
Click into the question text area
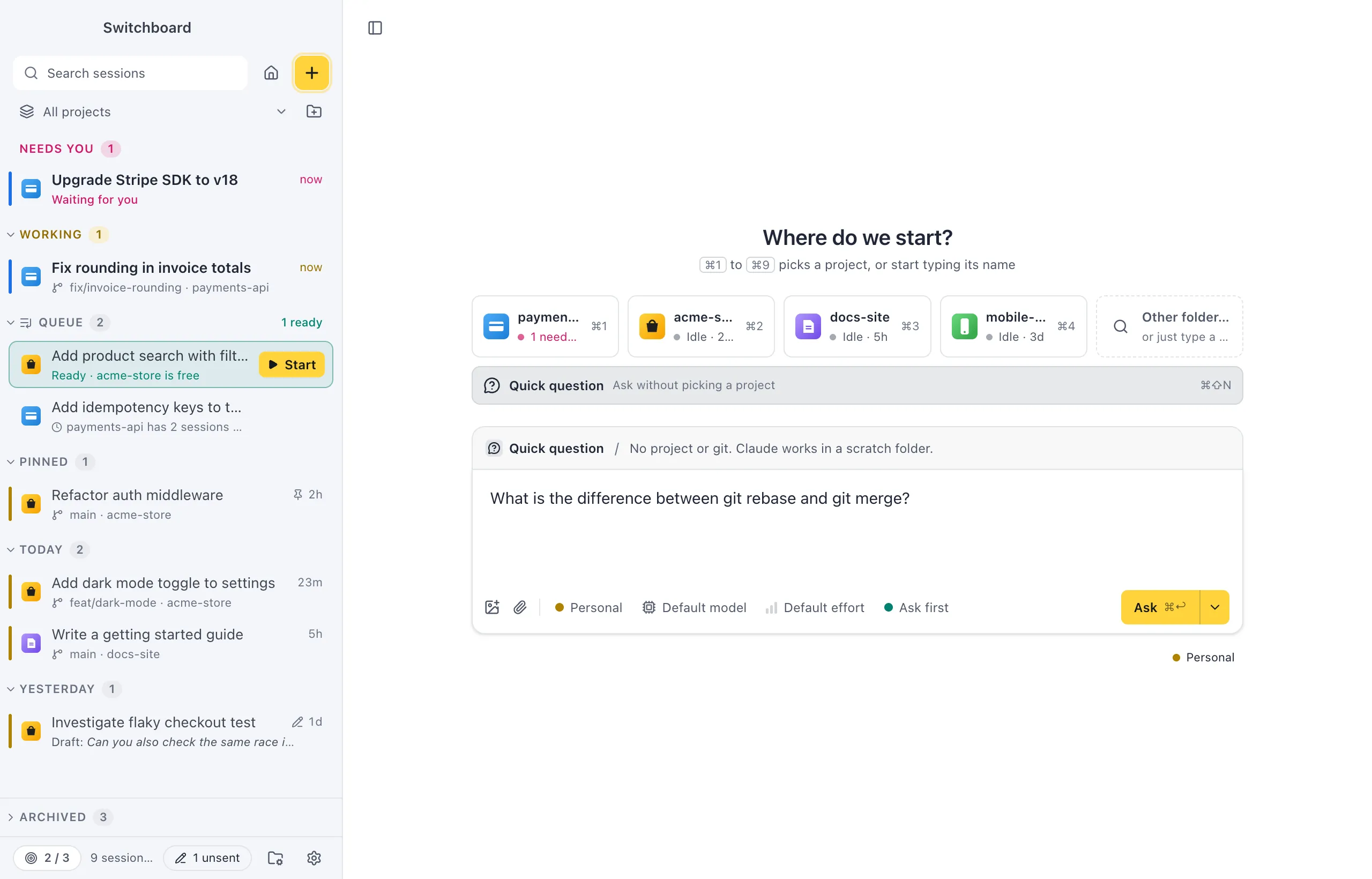point(857,528)
